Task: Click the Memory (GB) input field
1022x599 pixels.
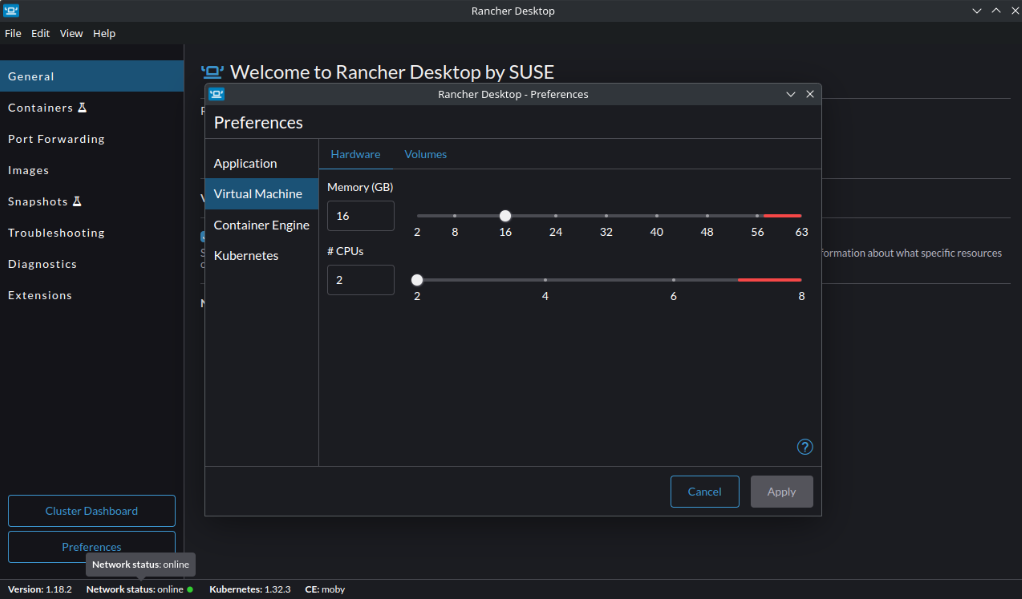Action: pos(361,216)
